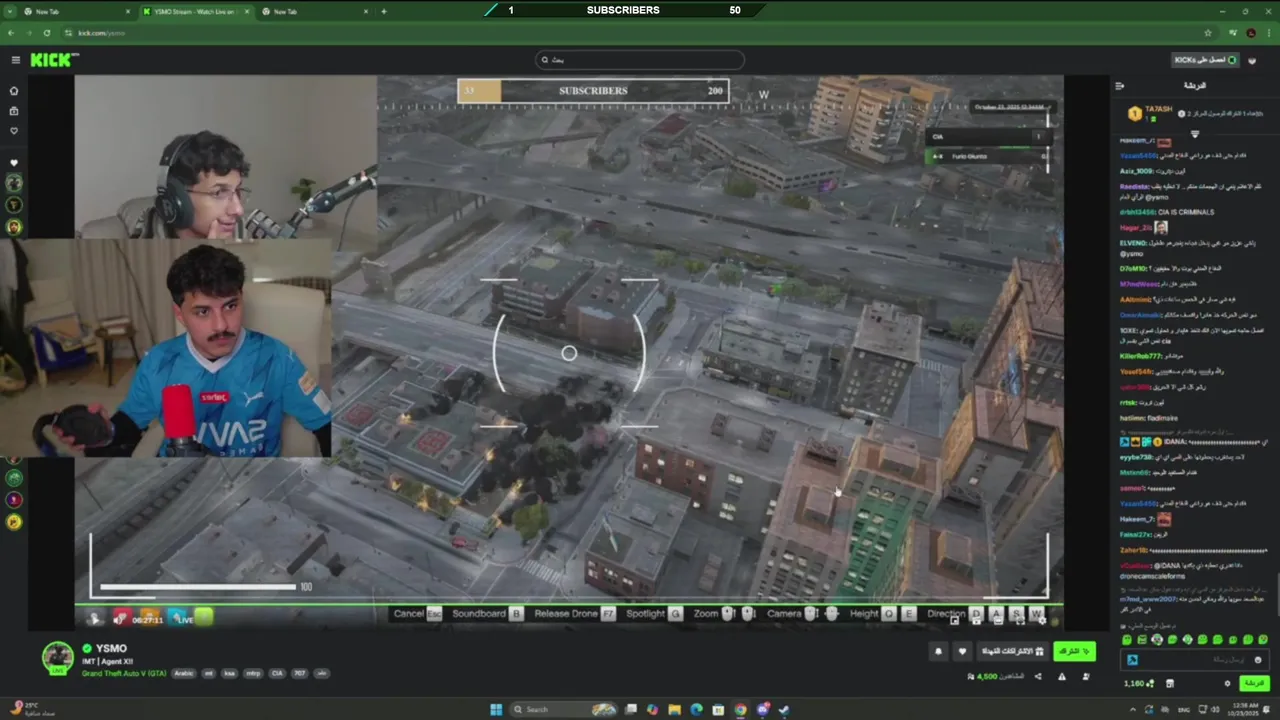This screenshot has width=1280, height=720.
Task: Share the stream via share icon
Action: click(x=1037, y=677)
